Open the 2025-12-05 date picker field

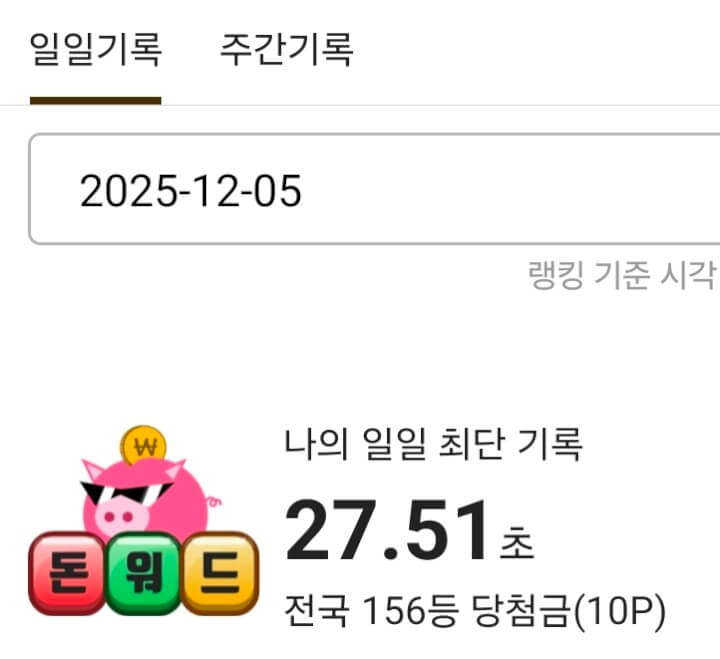[x=374, y=189]
